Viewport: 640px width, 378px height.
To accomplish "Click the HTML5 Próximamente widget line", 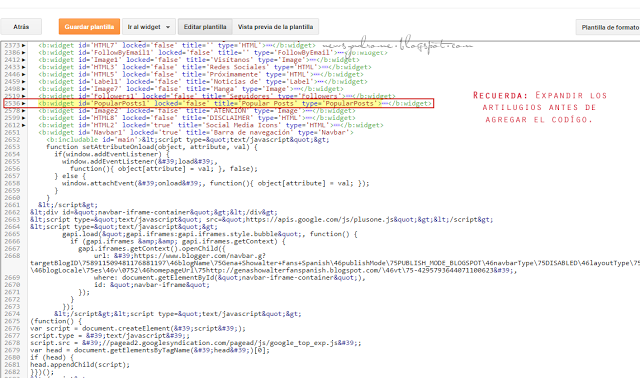I will 201,74.
